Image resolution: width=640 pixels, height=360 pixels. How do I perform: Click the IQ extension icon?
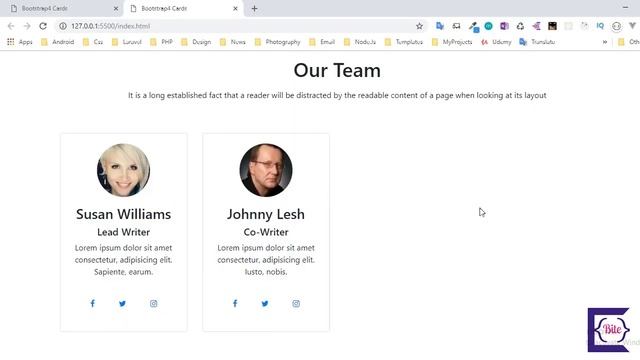tap(600, 26)
